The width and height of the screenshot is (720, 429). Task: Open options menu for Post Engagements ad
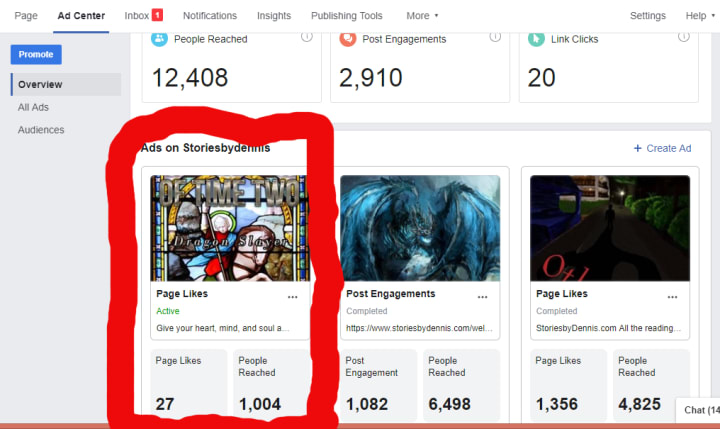coord(482,297)
